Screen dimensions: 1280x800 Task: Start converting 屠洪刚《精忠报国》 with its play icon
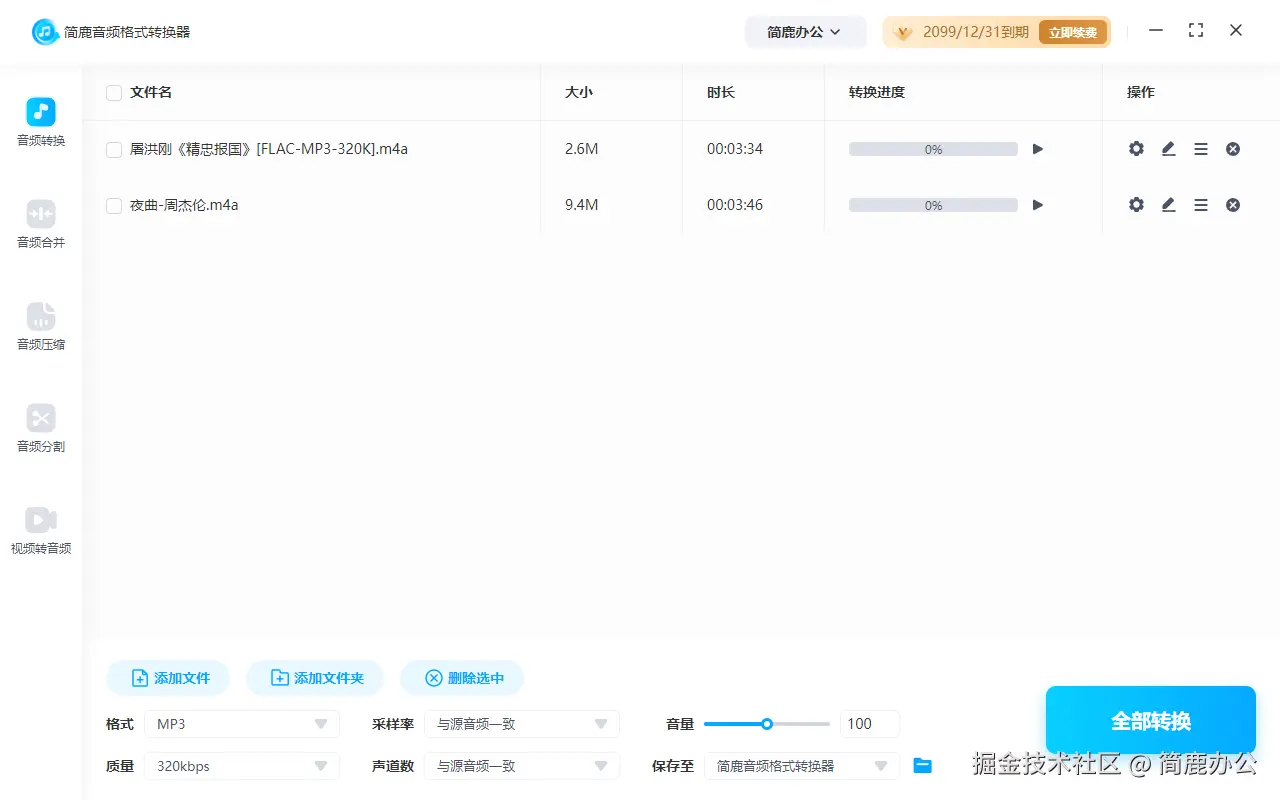point(1037,148)
